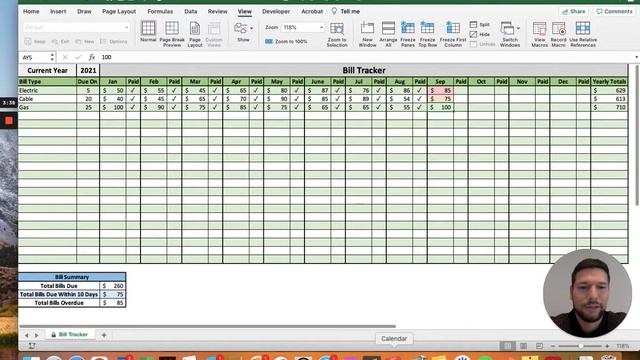Click the Split window button
This screenshot has width=640, height=360.
(480, 25)
